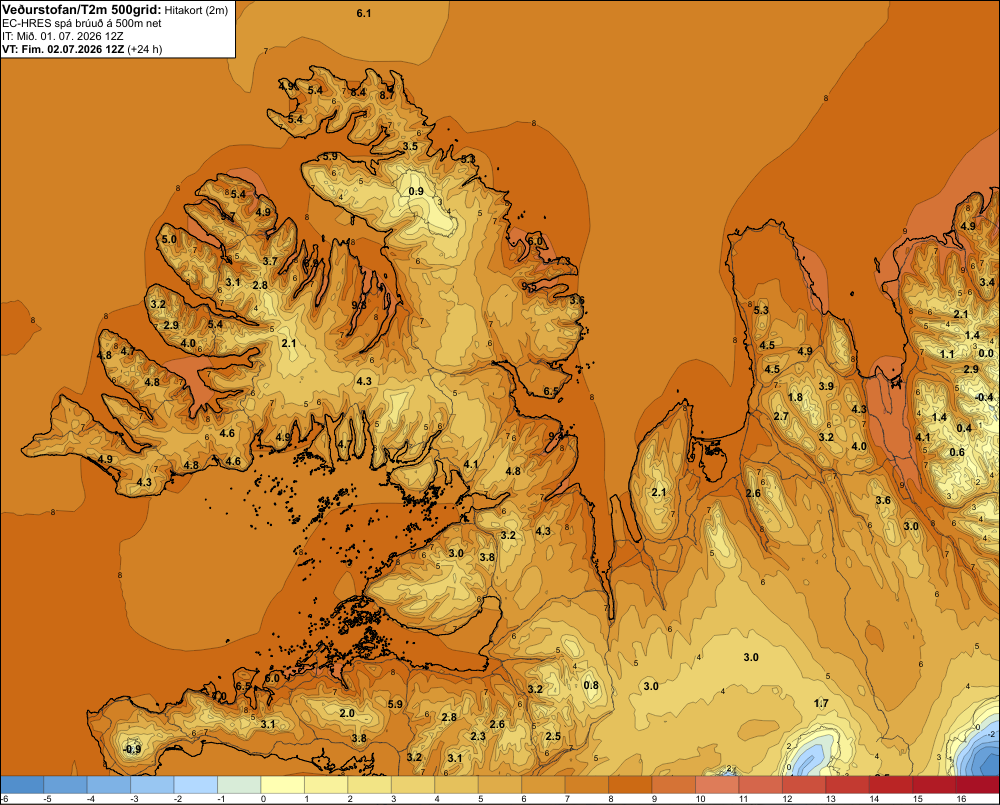Pick the legend swatch between 8 and 9
1000x805 pixels.
[x=631, y=785]
